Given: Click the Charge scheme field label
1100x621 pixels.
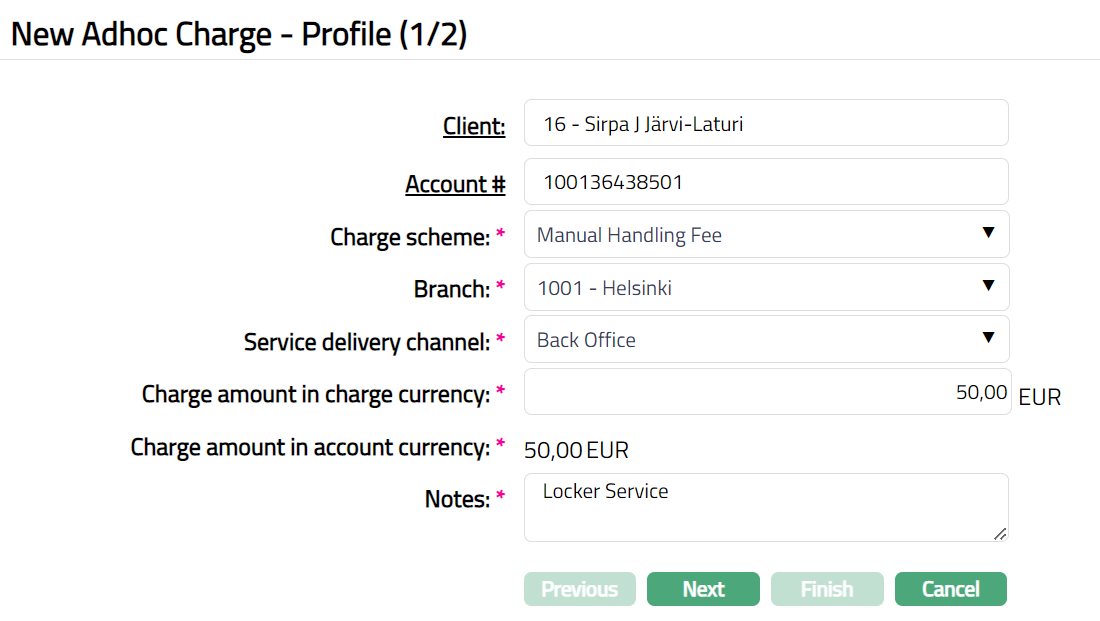Looking at the screenshot, I should 410,237.
